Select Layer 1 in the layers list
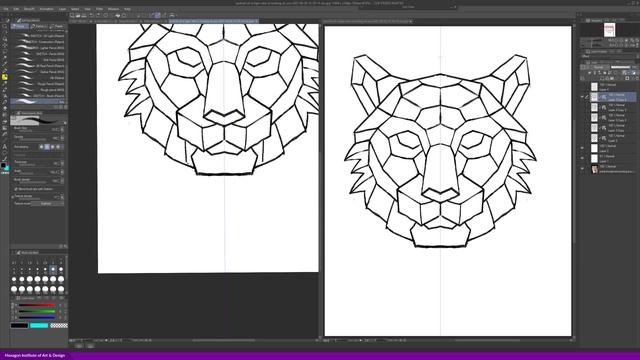Viewport: 640px width, 360px height. coord(614,158)
